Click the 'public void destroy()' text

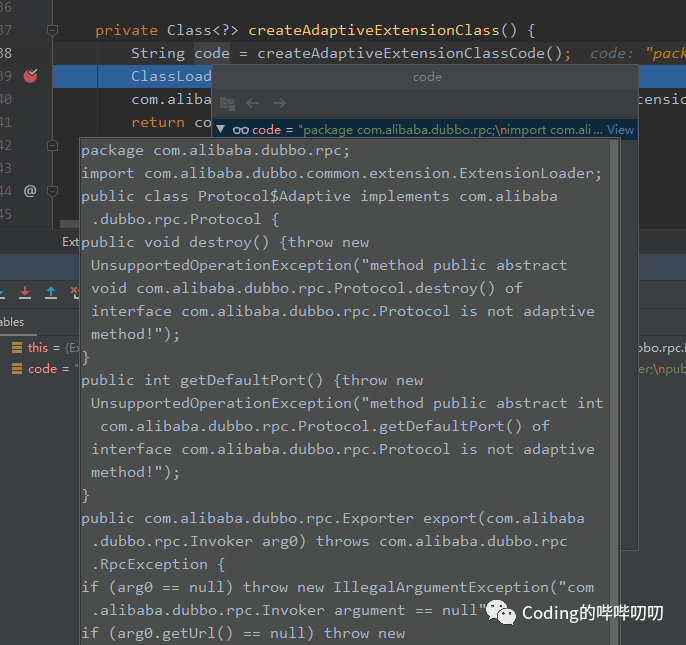[175, 242]
